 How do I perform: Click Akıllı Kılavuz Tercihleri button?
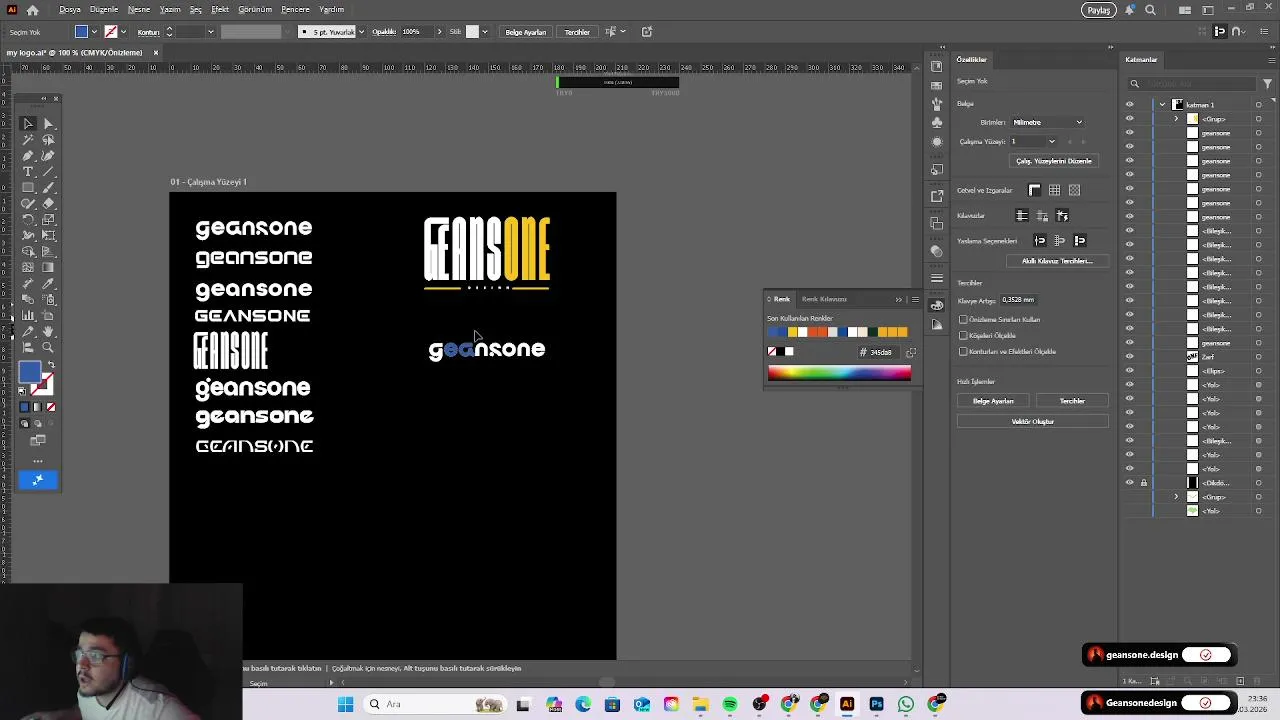(1057, 261)
